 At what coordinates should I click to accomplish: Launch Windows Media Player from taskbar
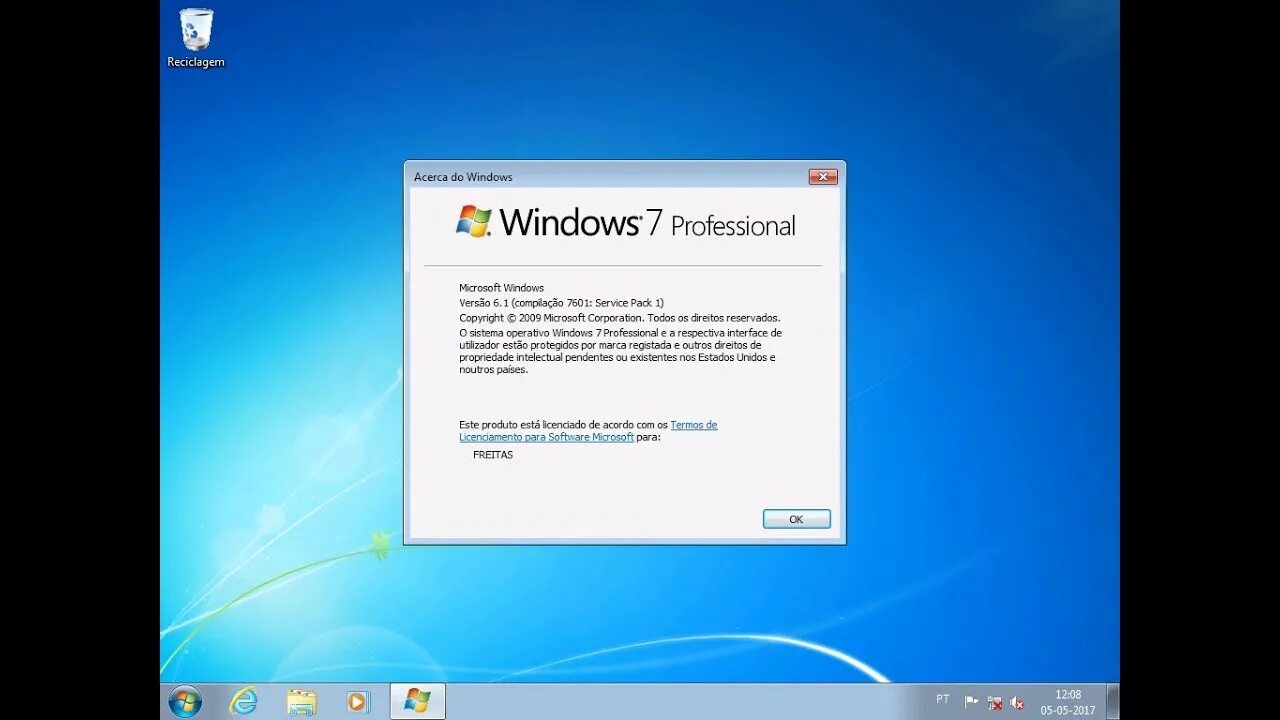358,702
